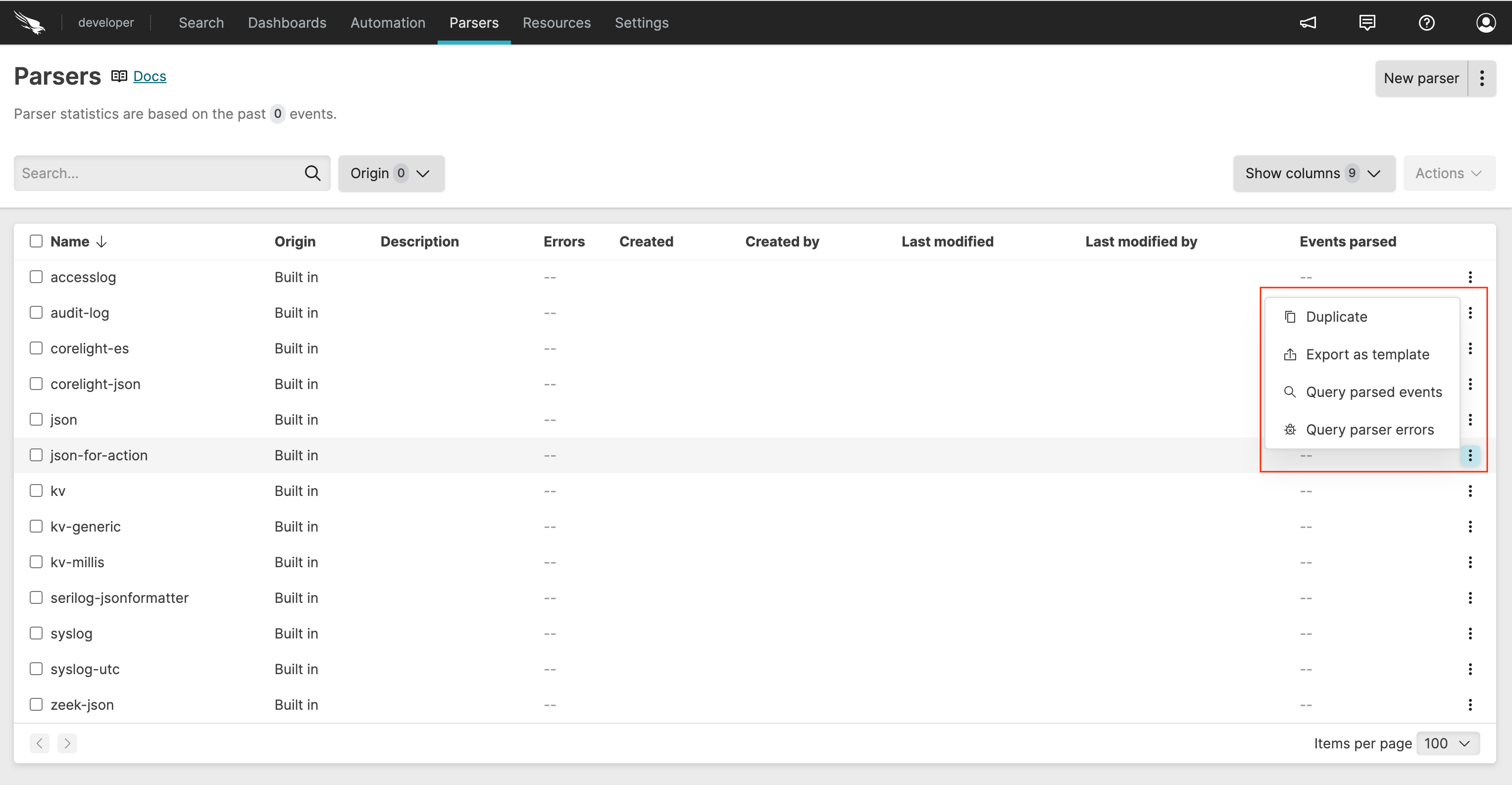Open the Show columns dropdown
The height and width of the screenshot is (785, 1512).
tap(1314, 172)
